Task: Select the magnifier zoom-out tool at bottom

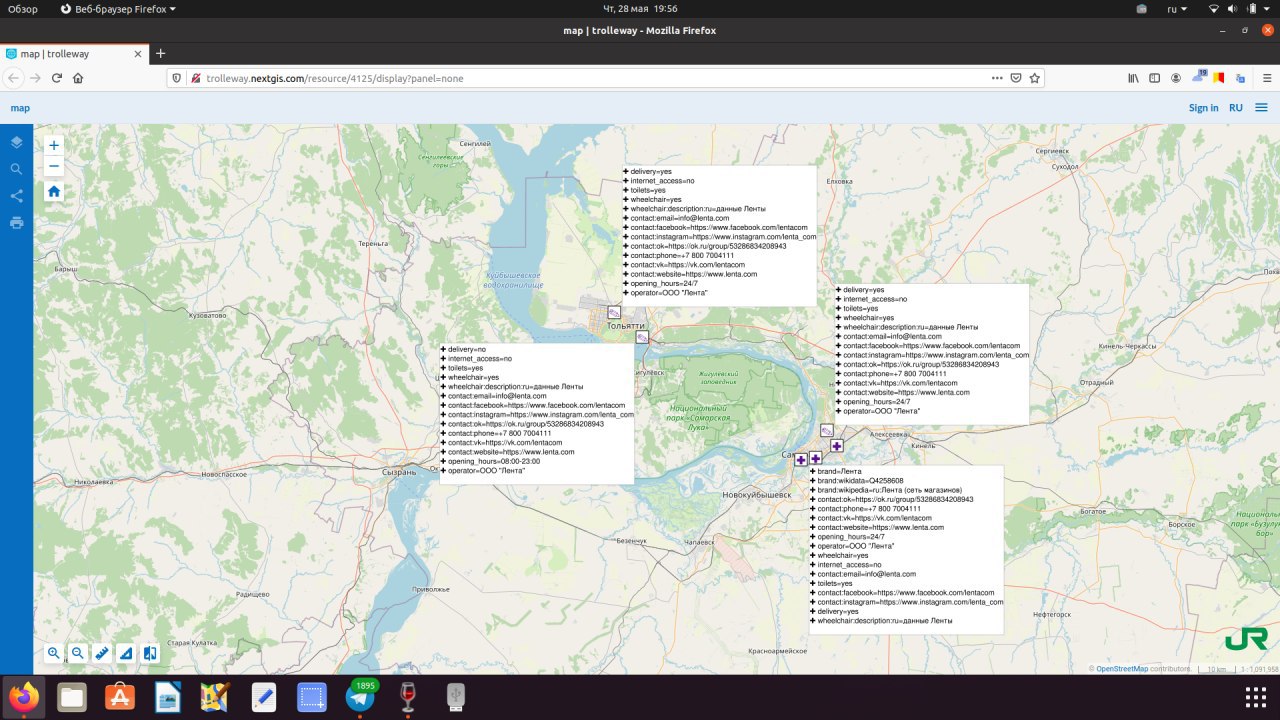Action: click(x=77, y=653)
